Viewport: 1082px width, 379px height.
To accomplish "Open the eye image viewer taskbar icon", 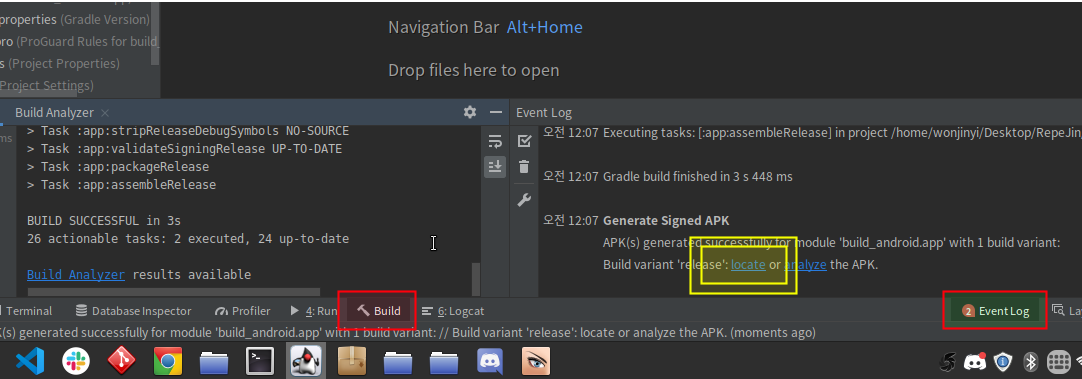I will coord(537,360).
